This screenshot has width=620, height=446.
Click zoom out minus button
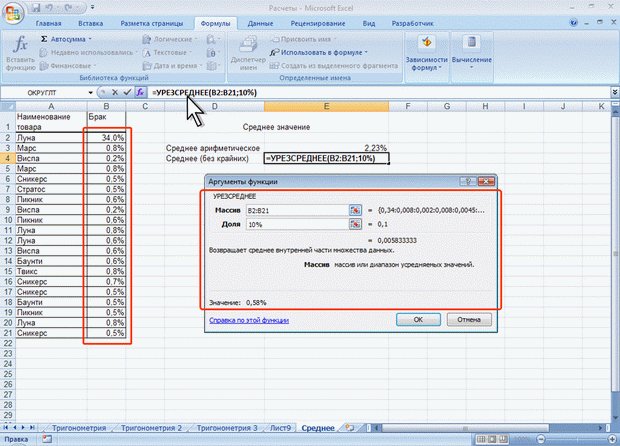[x=541, y=439]
